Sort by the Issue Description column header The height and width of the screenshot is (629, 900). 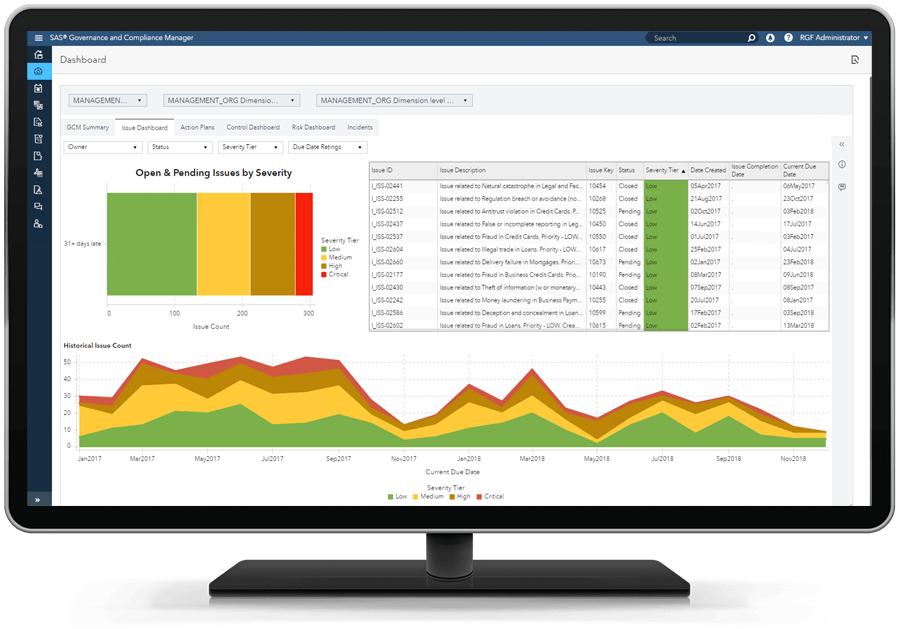click(512, 170)
